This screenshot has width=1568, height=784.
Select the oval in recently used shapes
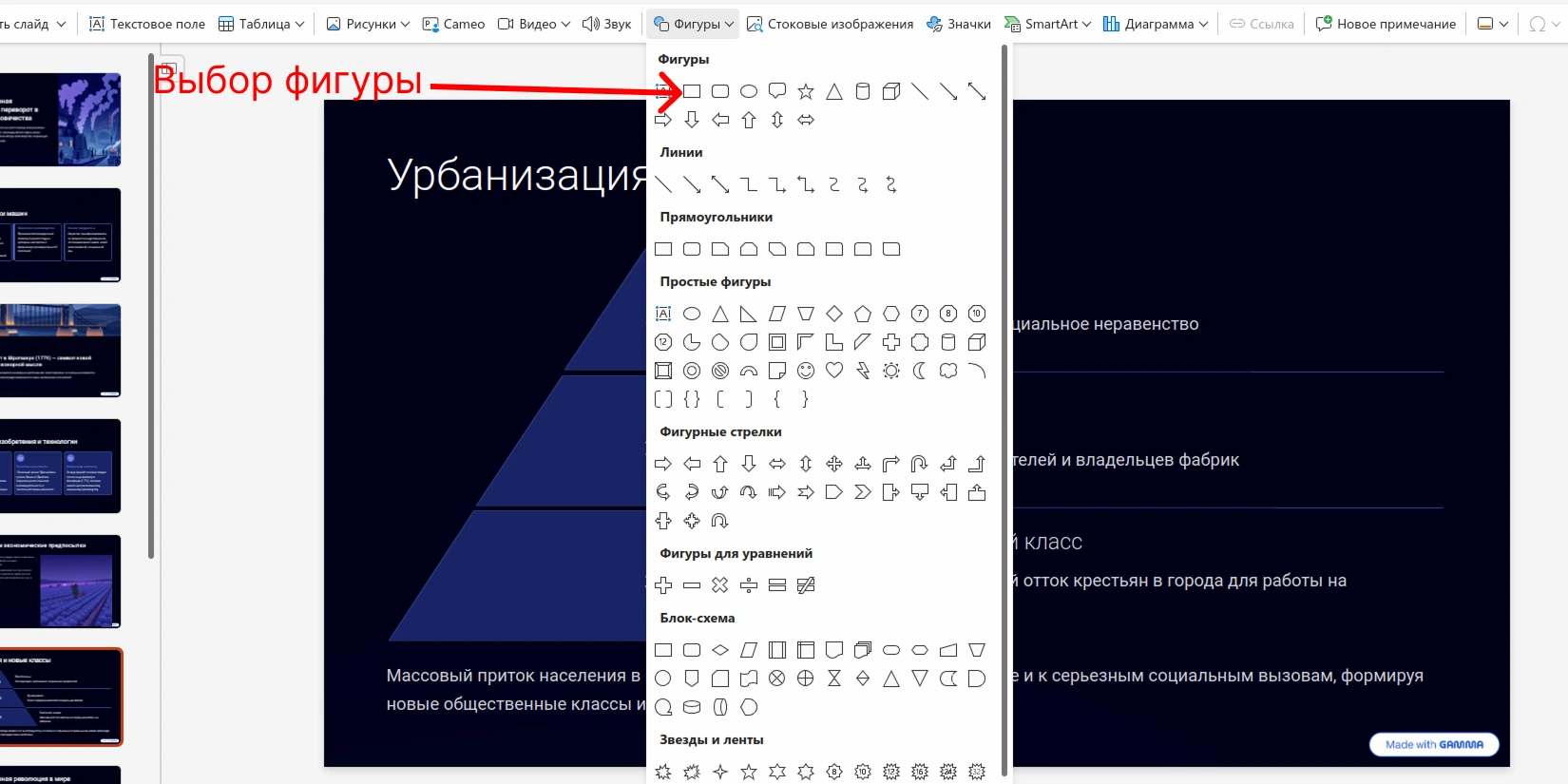pos(749,91)
